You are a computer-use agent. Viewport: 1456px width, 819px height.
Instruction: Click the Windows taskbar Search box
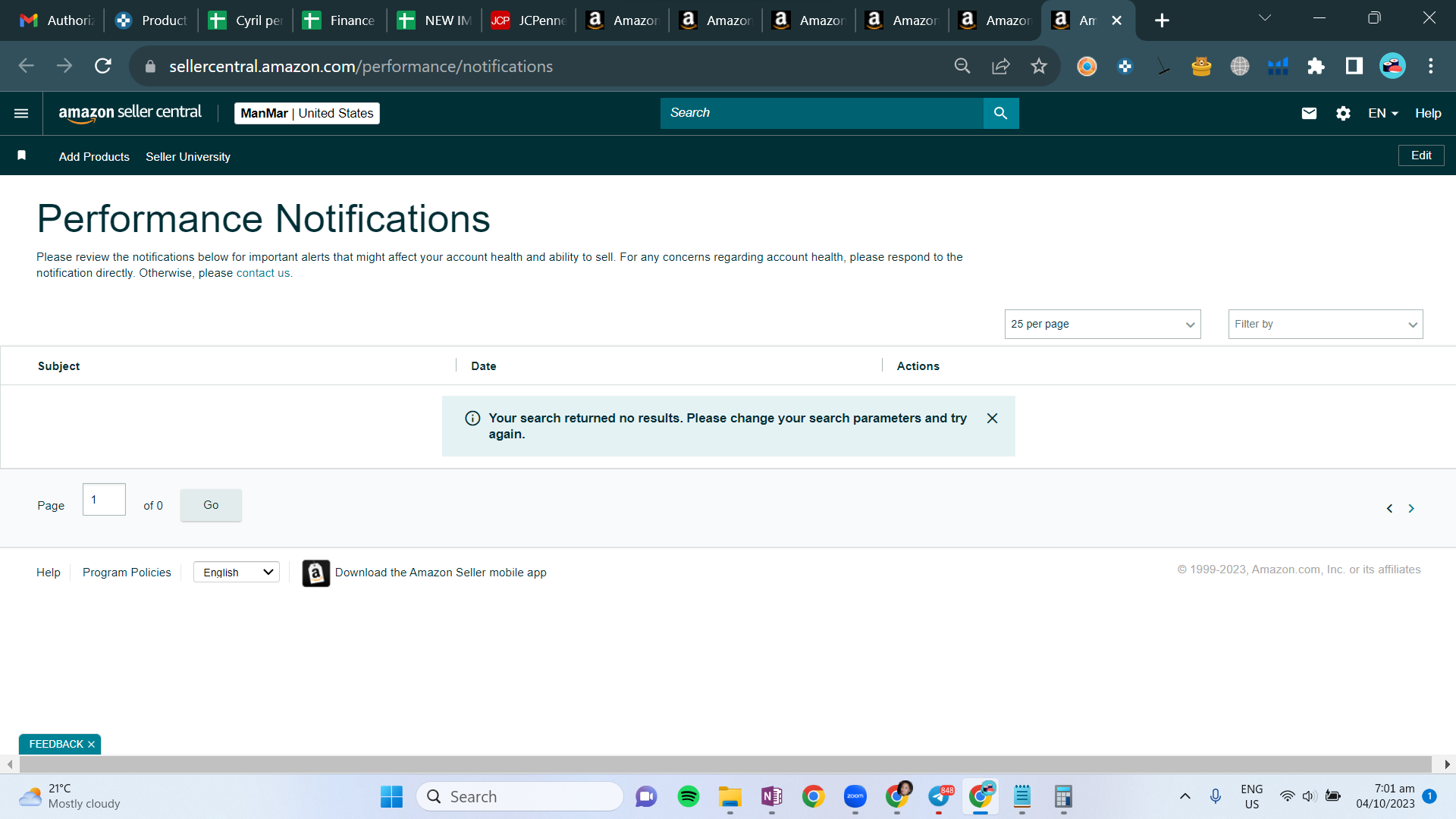tap(520, 796)
